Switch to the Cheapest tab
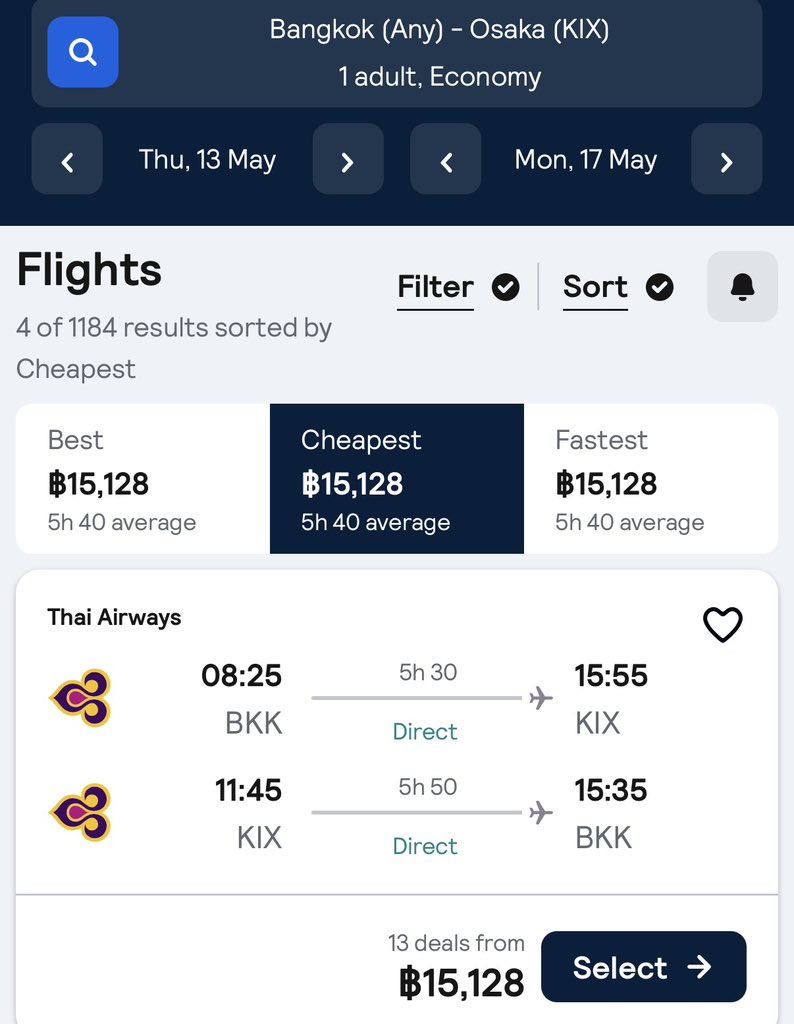 tap(397, 479)
